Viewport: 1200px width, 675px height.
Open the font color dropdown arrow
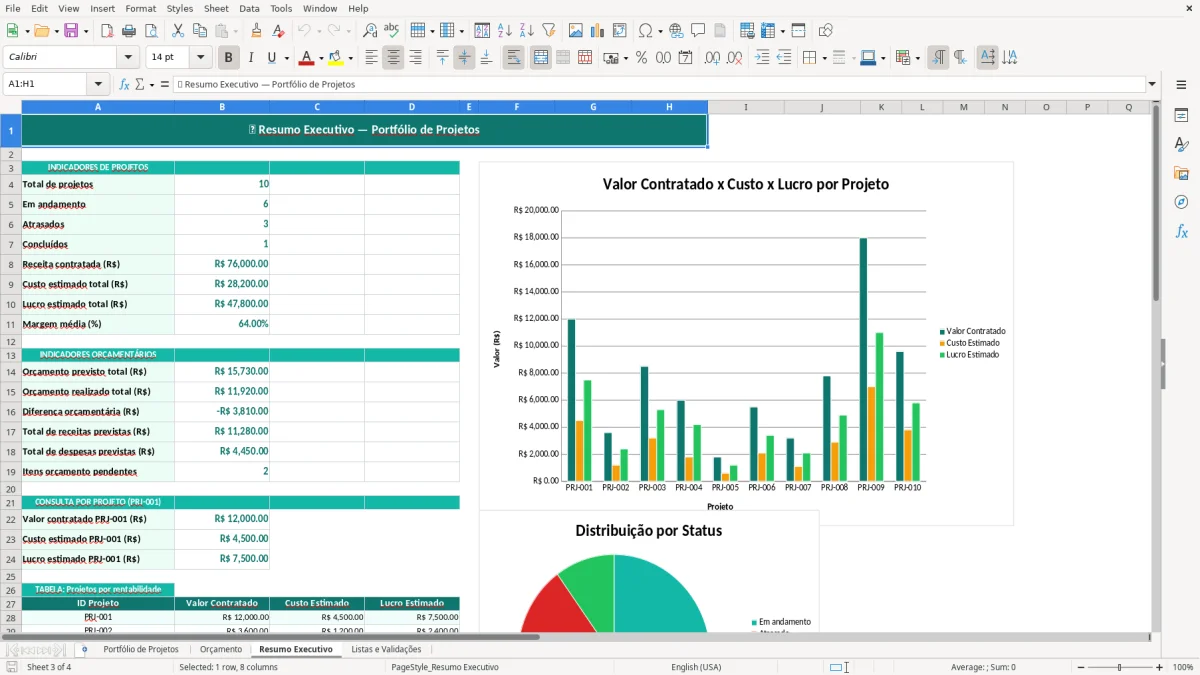click(321, 58)
